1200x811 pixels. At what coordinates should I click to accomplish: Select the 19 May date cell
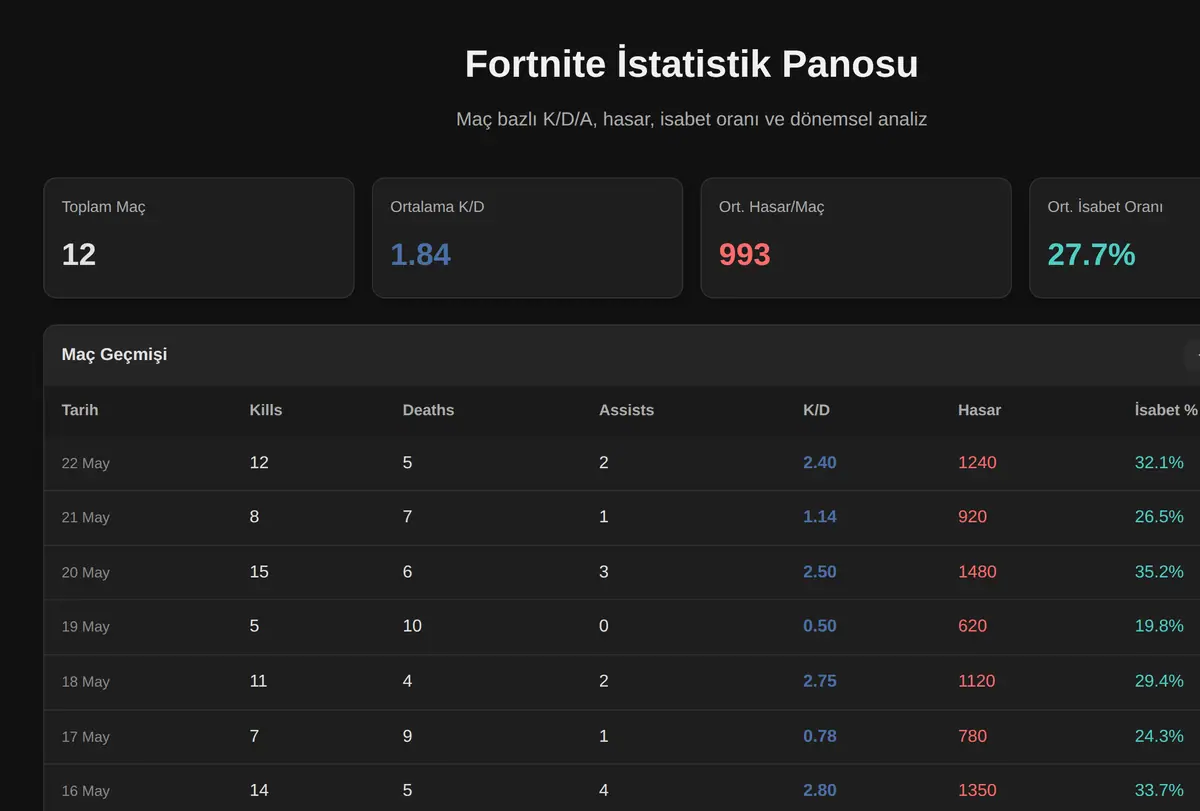pos(86,626)
